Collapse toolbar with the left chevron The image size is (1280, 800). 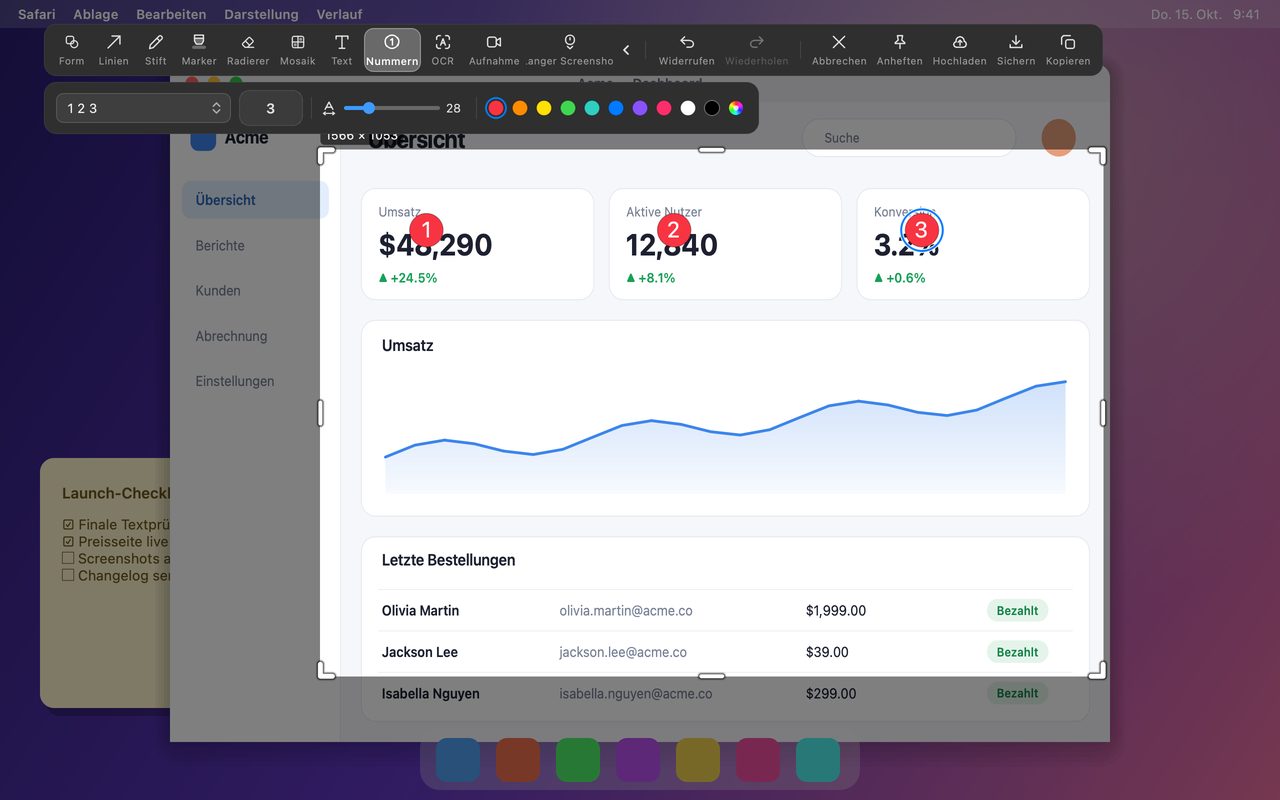[x=626, y=50]
